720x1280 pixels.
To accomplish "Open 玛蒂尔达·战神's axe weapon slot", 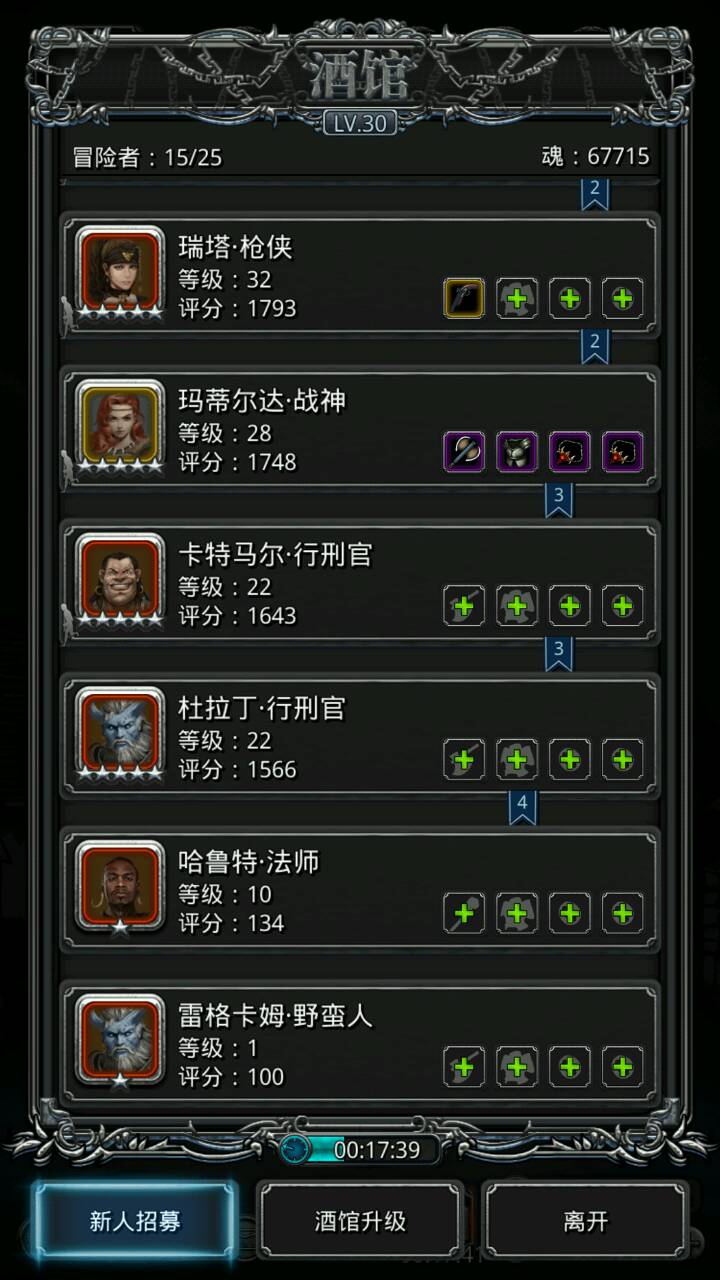I will (464, 452).
